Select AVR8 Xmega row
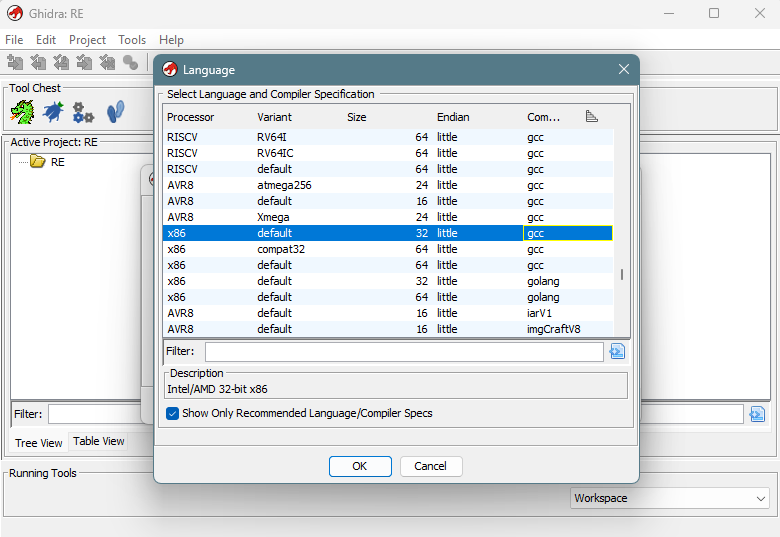The width and height of the screenshot is (780, 537). 389,217
